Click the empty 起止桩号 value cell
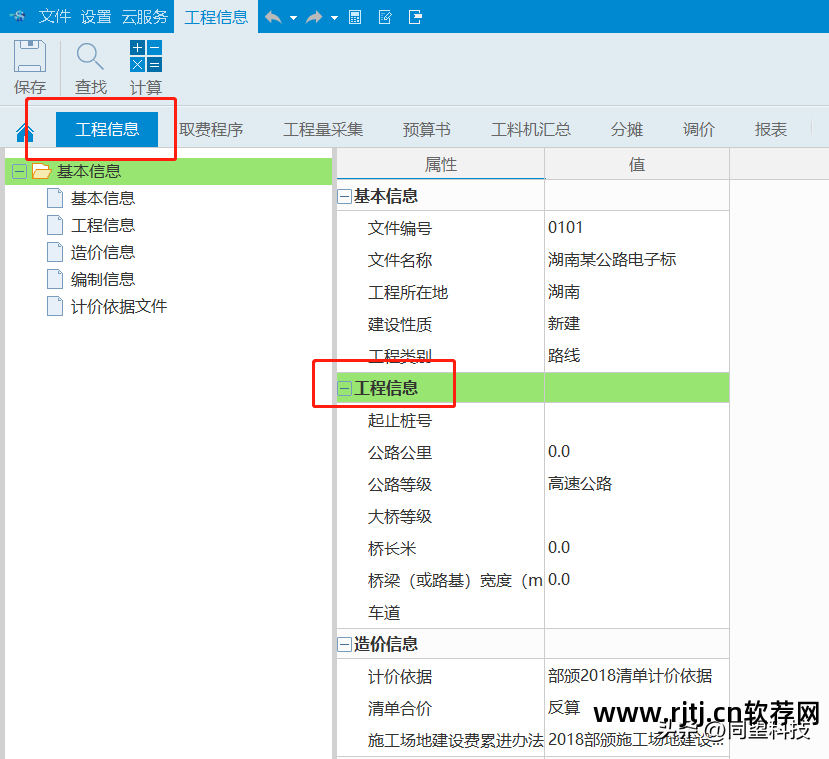 point(637,420)
